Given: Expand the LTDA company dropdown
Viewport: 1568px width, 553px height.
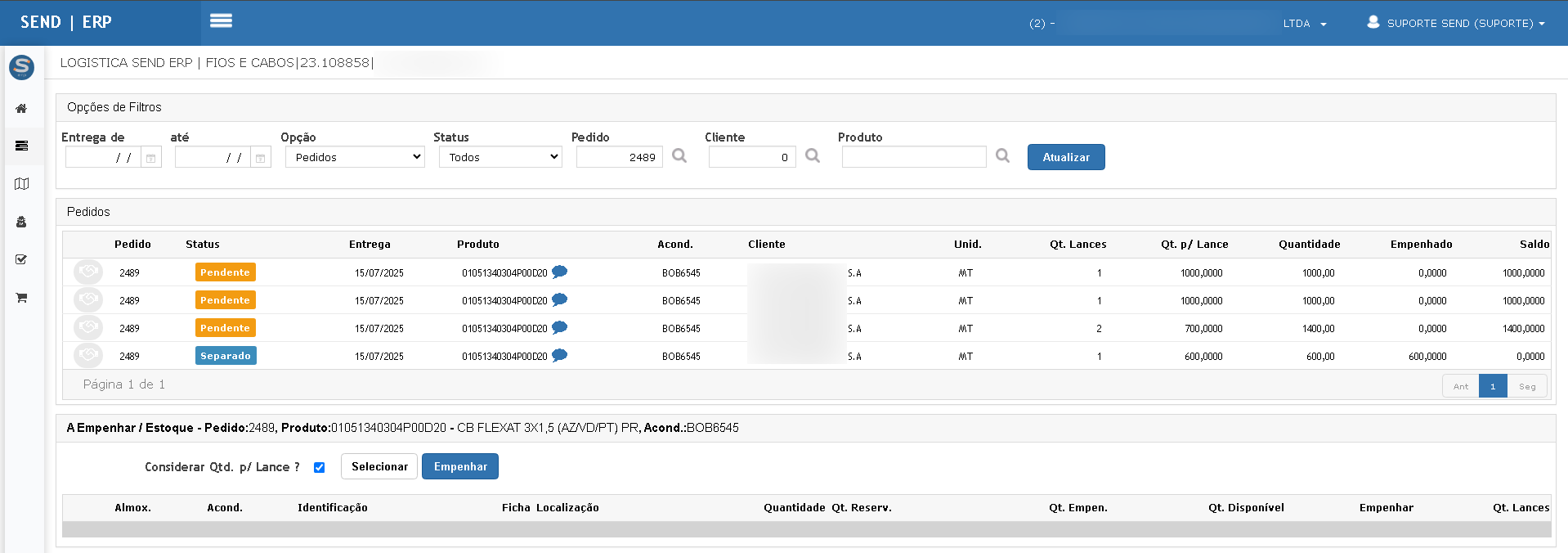Looking at the screenshot, I should 1305,24.
